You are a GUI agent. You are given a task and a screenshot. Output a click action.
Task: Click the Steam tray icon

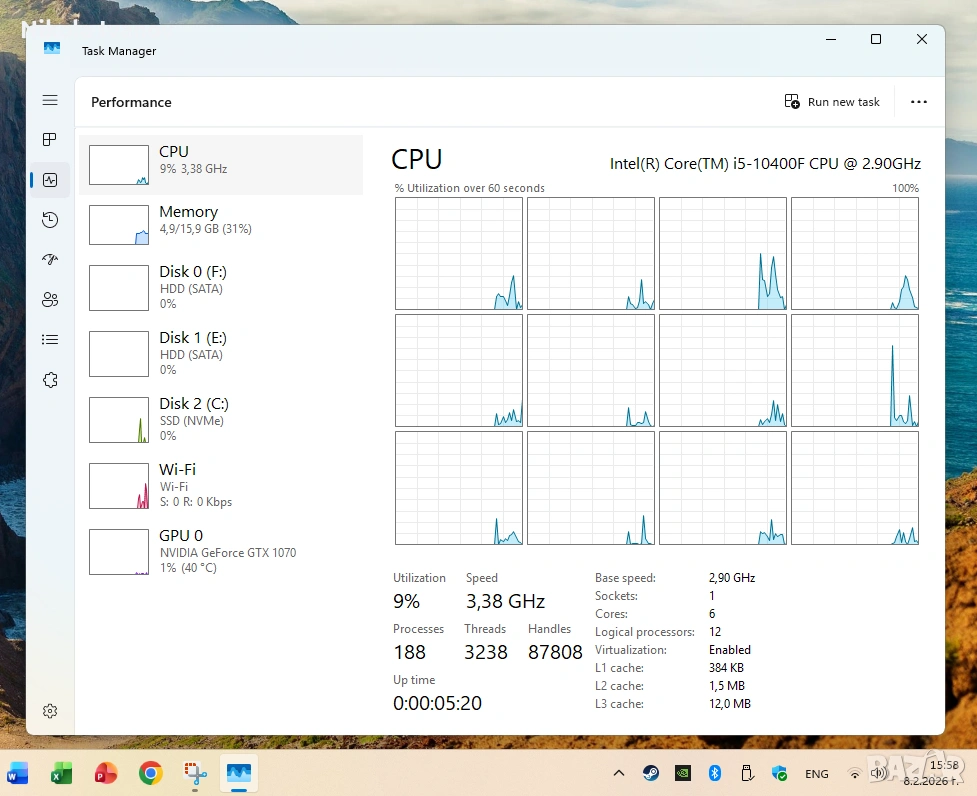tap(651, 773)
